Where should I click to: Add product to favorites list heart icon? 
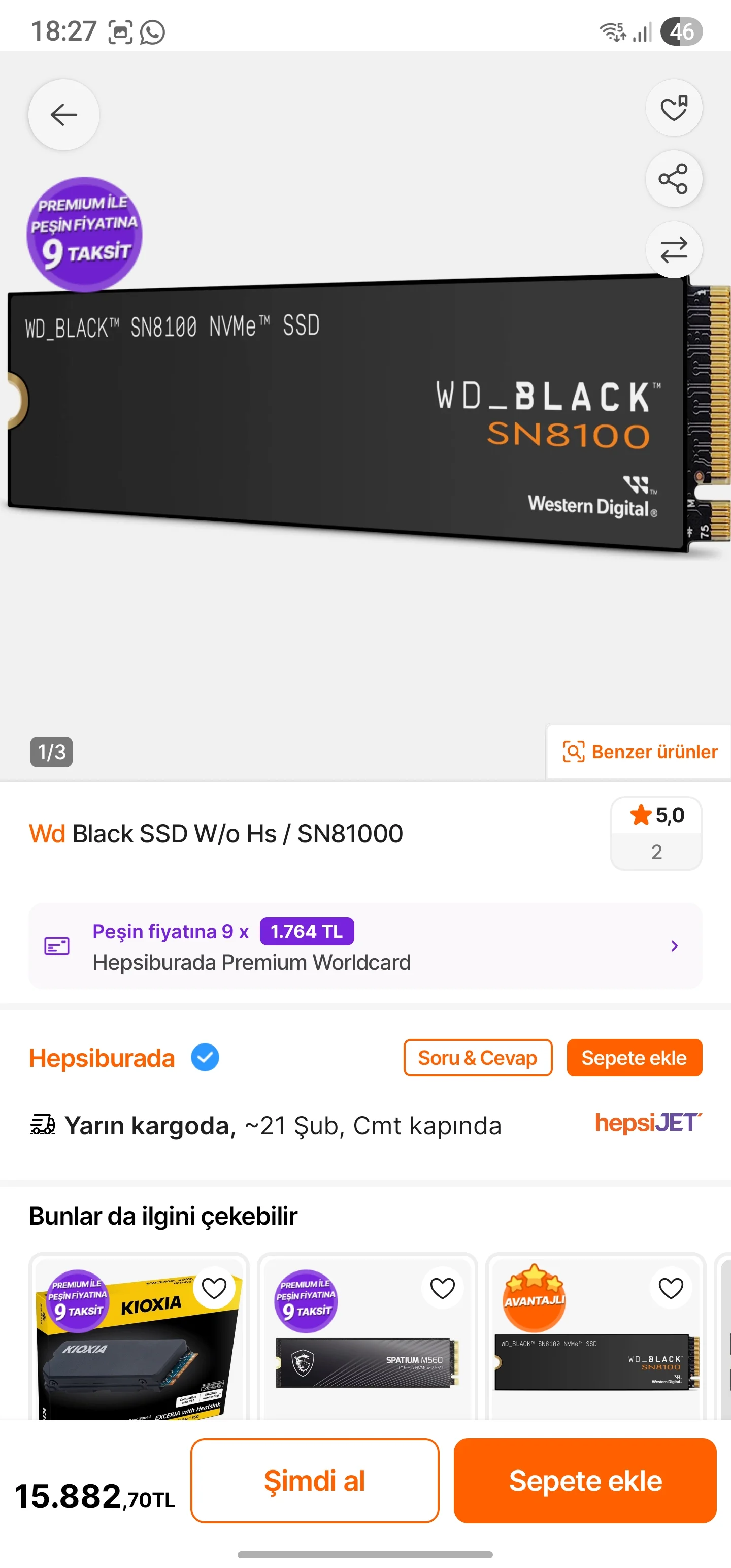point(674,108)
